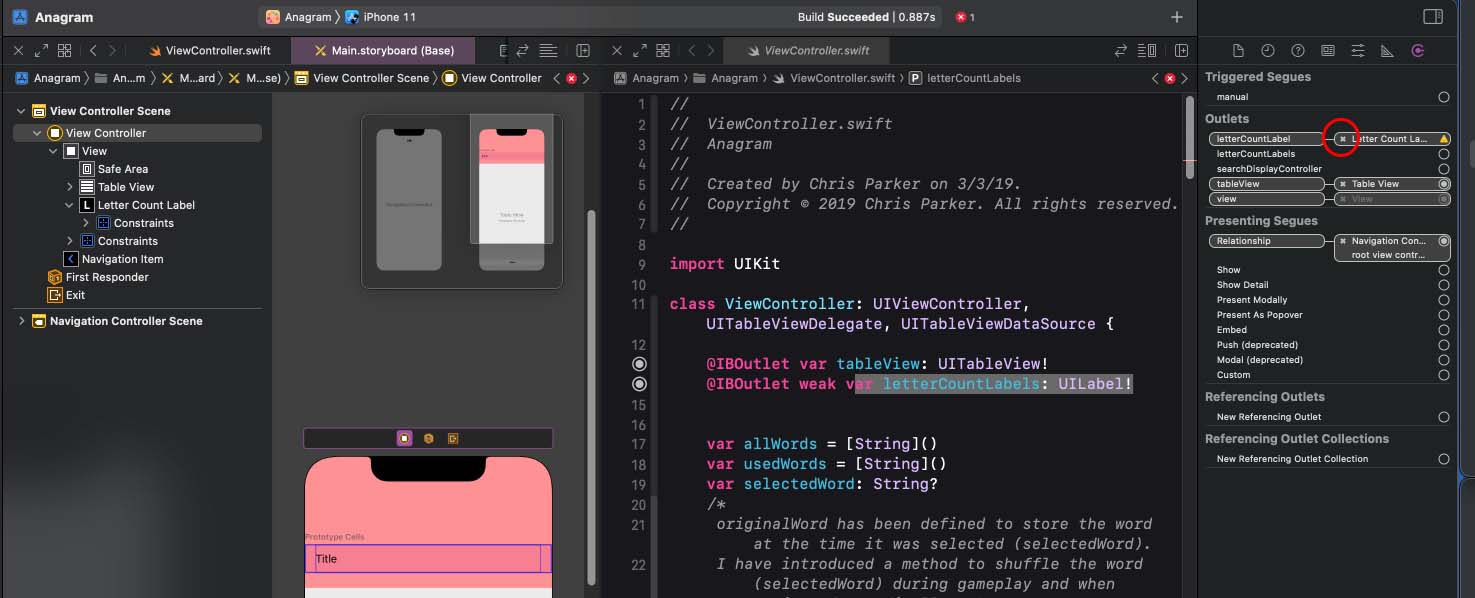Click the letterCountLabel outlet pill

click(1266, 139)
